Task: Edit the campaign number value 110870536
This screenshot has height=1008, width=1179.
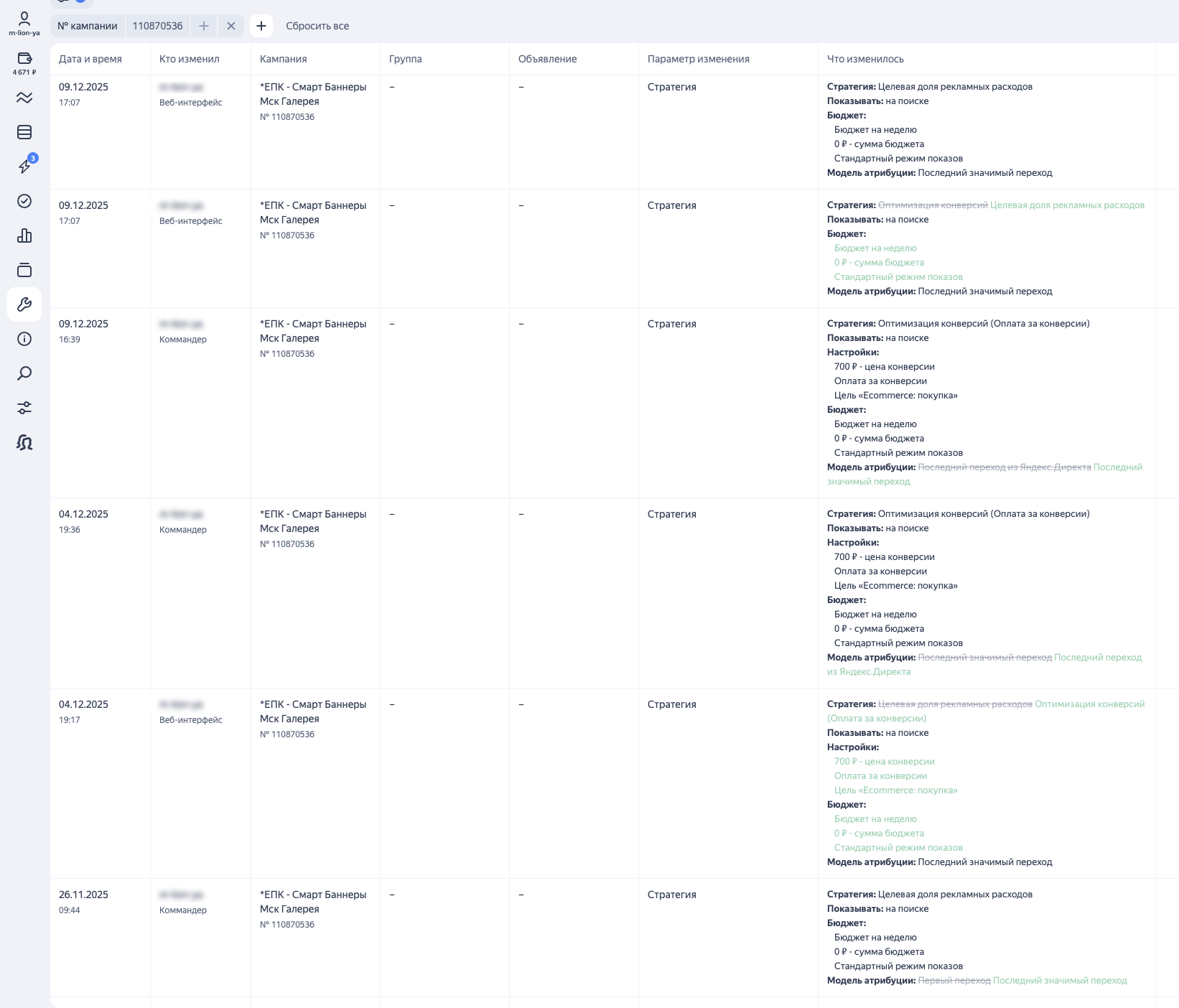Action: click(x=158, y=26)
